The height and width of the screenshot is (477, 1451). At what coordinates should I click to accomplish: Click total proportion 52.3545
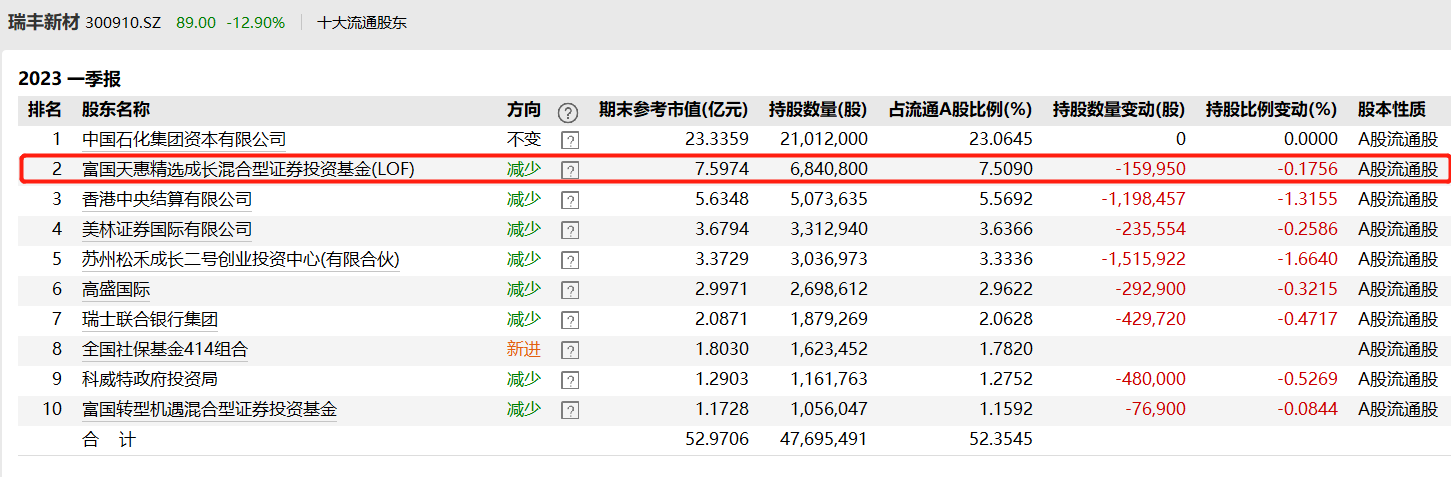point(1000,439)
